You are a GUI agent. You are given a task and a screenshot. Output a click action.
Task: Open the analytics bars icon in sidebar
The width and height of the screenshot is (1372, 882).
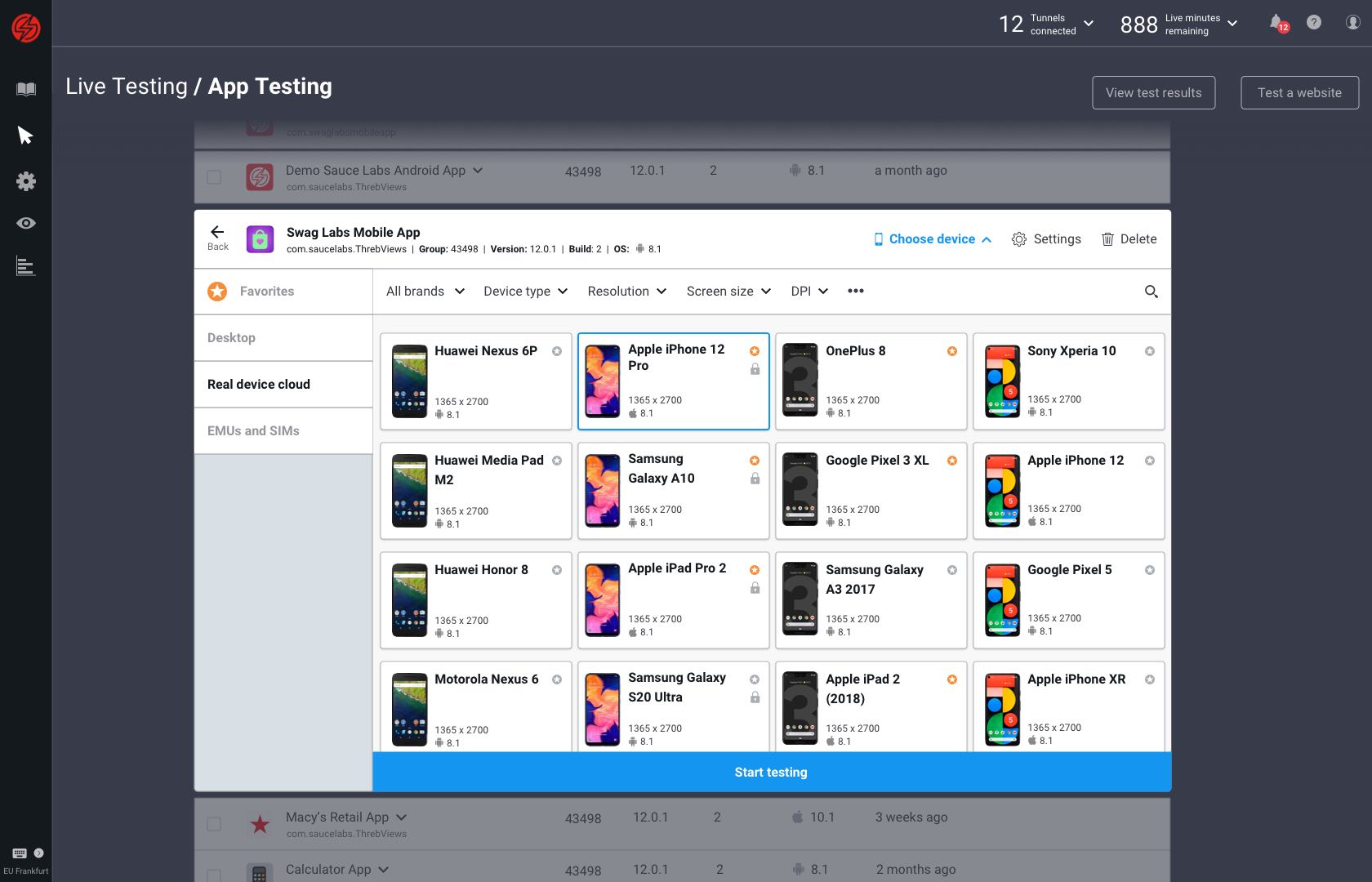click(x=26, y=266)
